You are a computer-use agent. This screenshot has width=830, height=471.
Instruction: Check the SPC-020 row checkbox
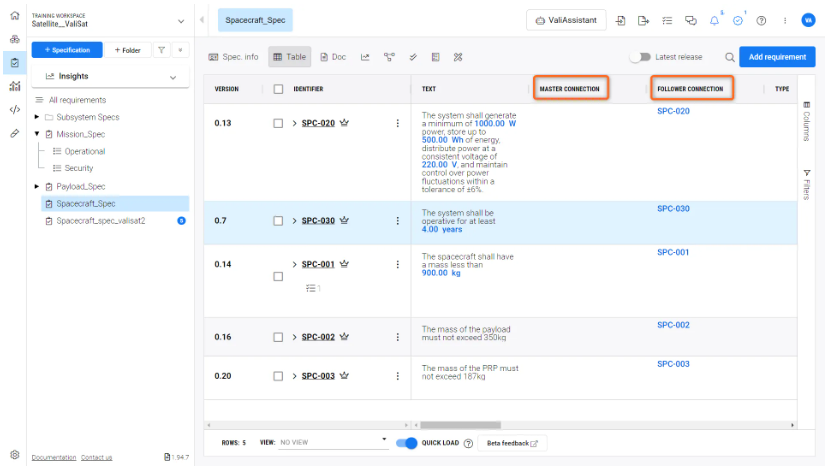click(278, 123)
